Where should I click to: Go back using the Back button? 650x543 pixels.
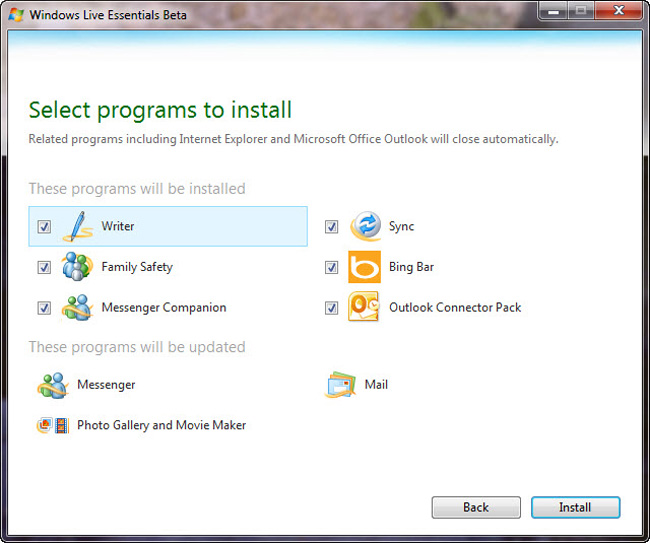click(476, 507)
